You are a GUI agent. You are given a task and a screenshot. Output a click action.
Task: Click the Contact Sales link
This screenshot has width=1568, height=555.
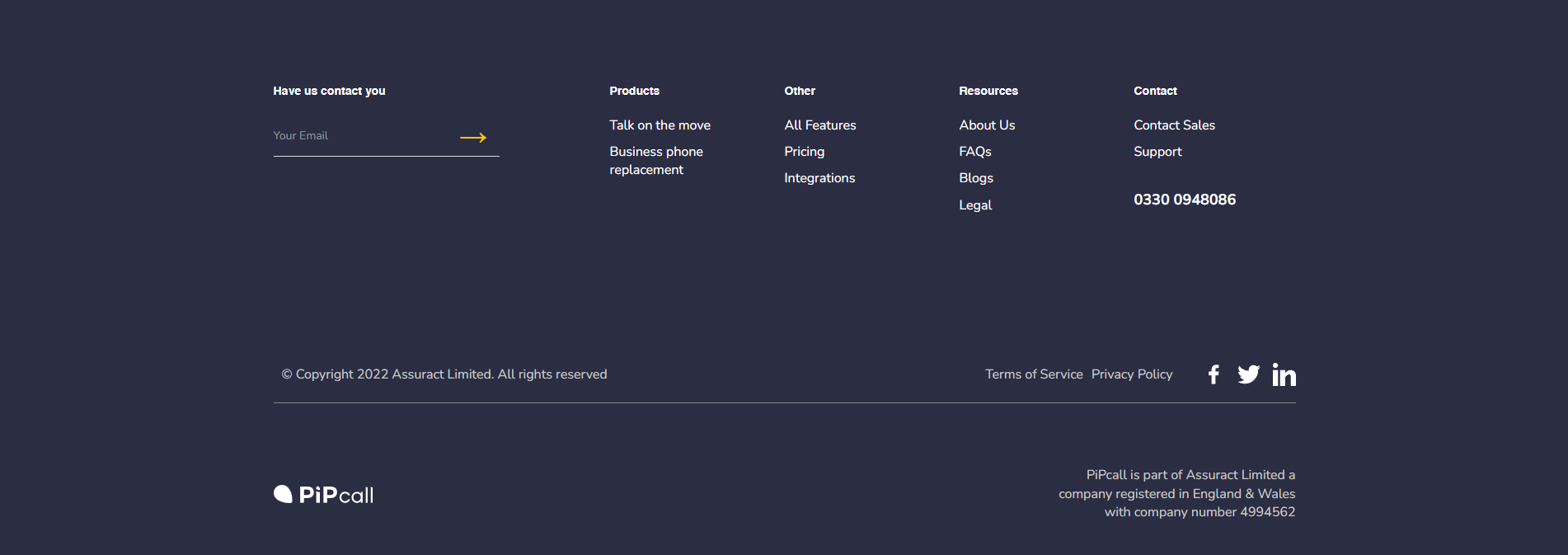pyautogui.click(x=1174, y=125)
